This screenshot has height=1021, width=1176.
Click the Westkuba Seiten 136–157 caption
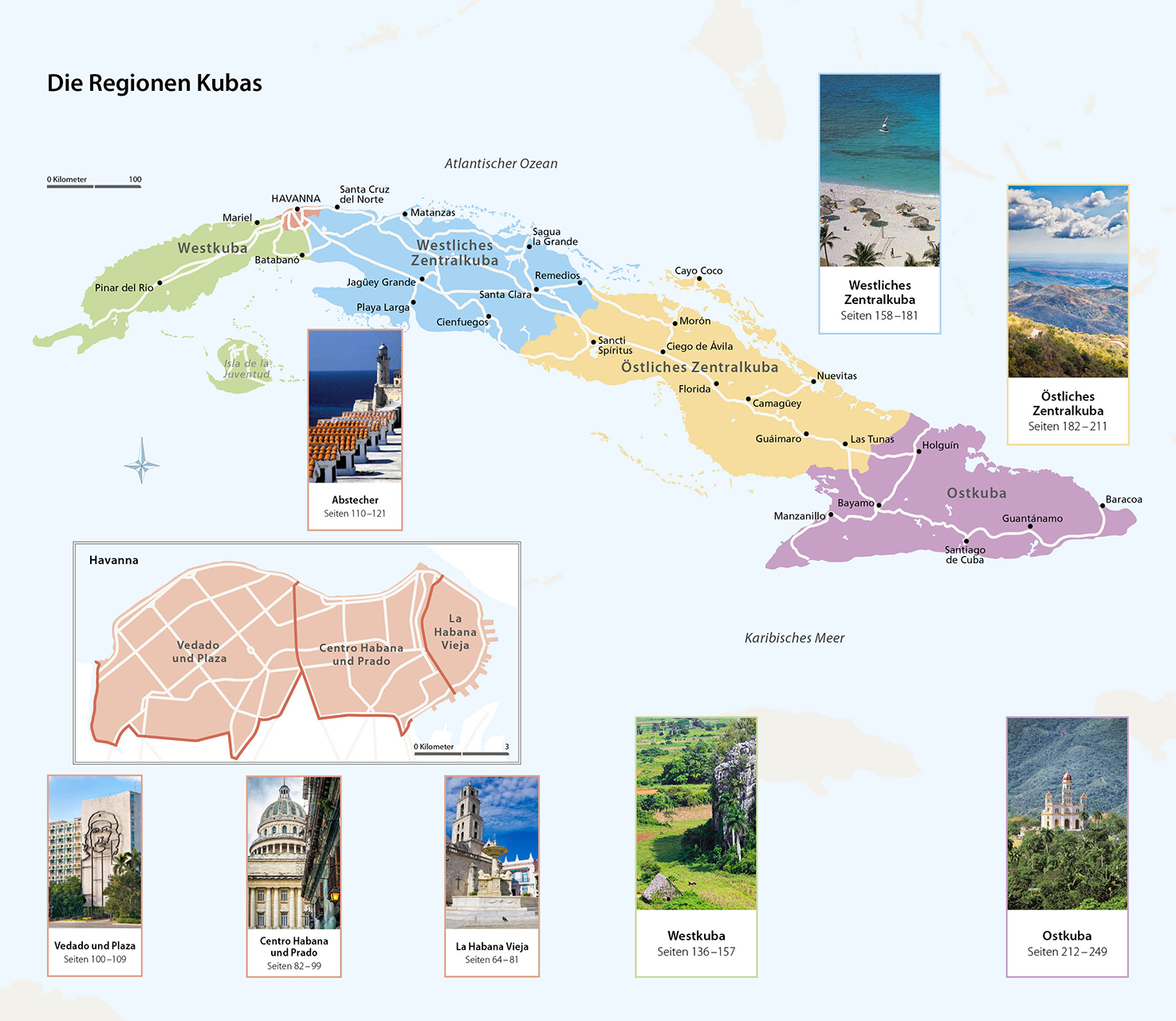[x=696, y=944]
